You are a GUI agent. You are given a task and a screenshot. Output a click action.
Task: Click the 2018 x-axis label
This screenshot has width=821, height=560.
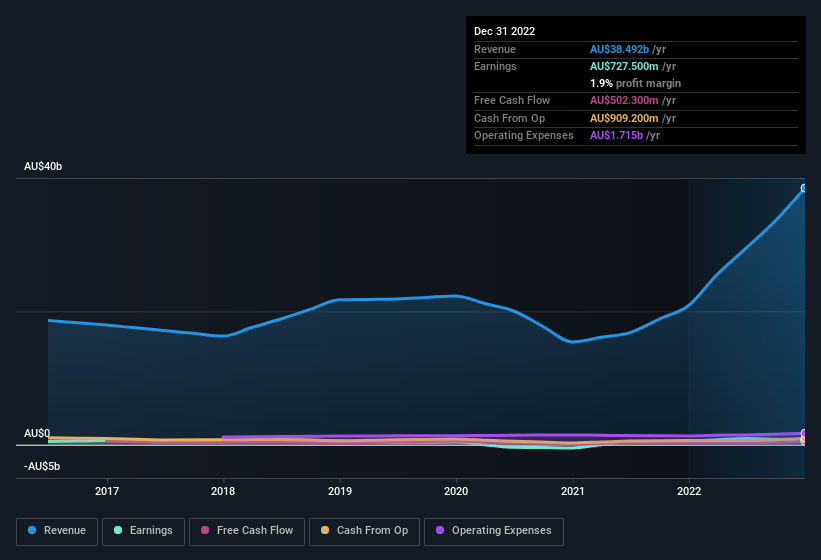coord(223,491)
